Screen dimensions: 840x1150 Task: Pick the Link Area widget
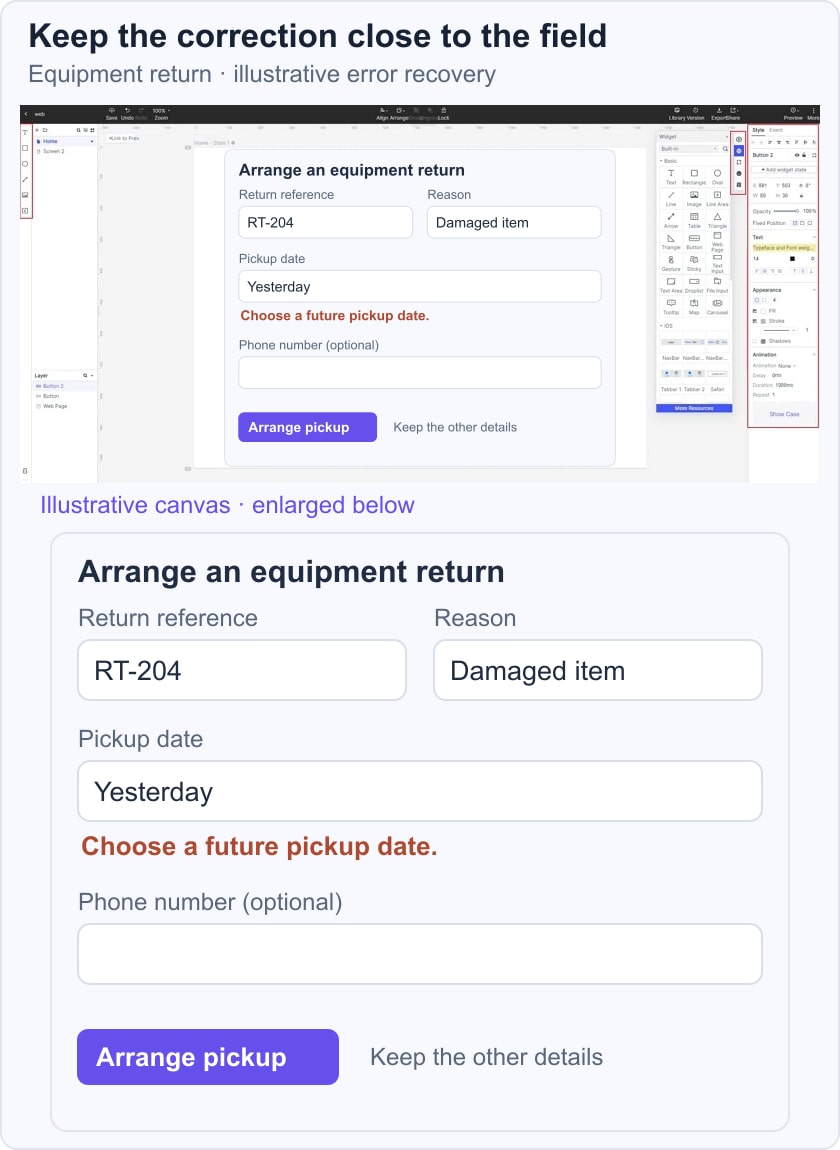[717, 198]
